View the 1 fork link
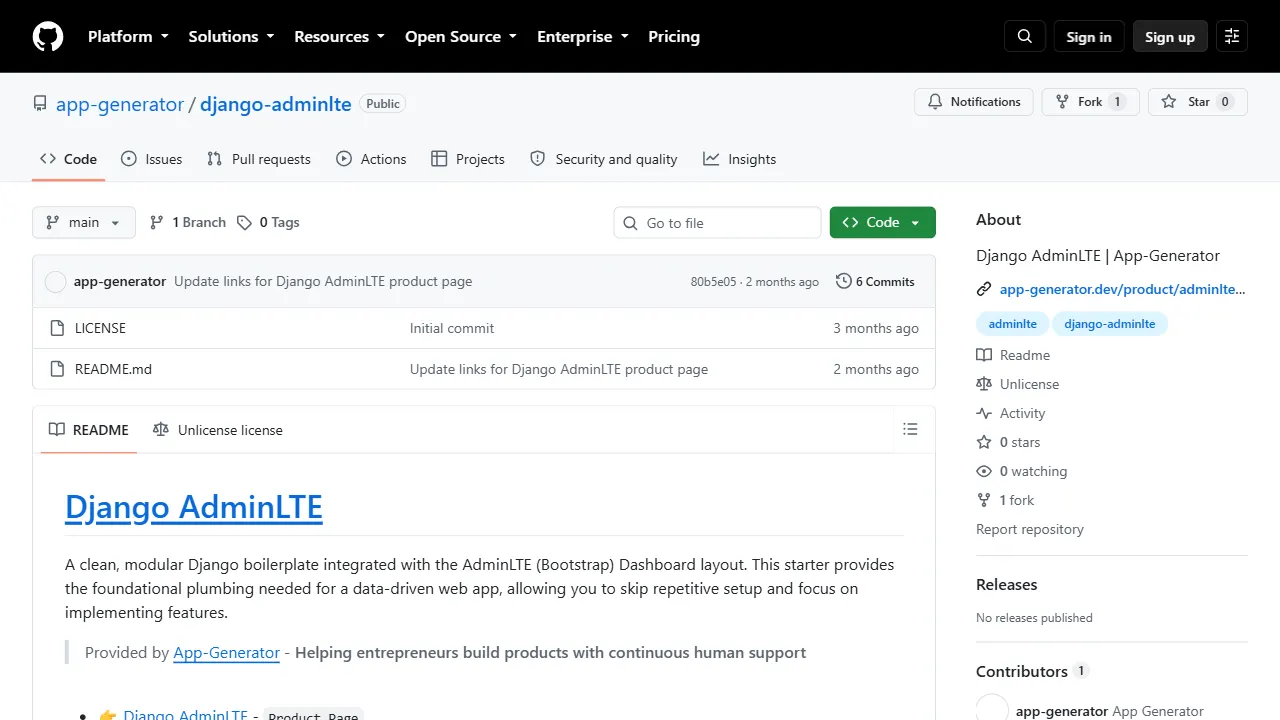This screenshot has height=720, width=1280. [x=1005, y=500]
